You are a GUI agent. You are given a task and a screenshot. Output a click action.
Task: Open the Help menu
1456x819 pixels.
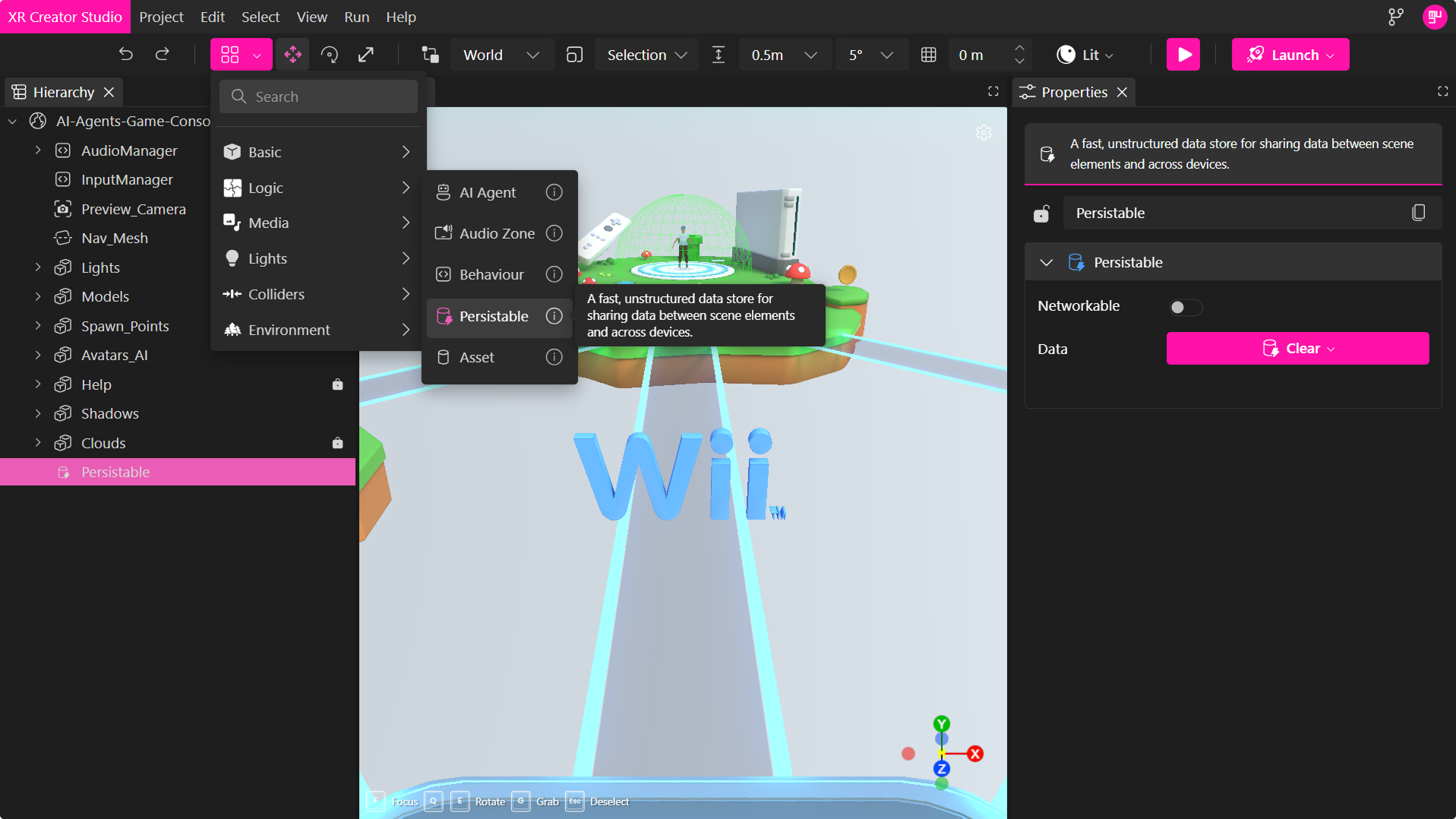click(x=400, y=17)
